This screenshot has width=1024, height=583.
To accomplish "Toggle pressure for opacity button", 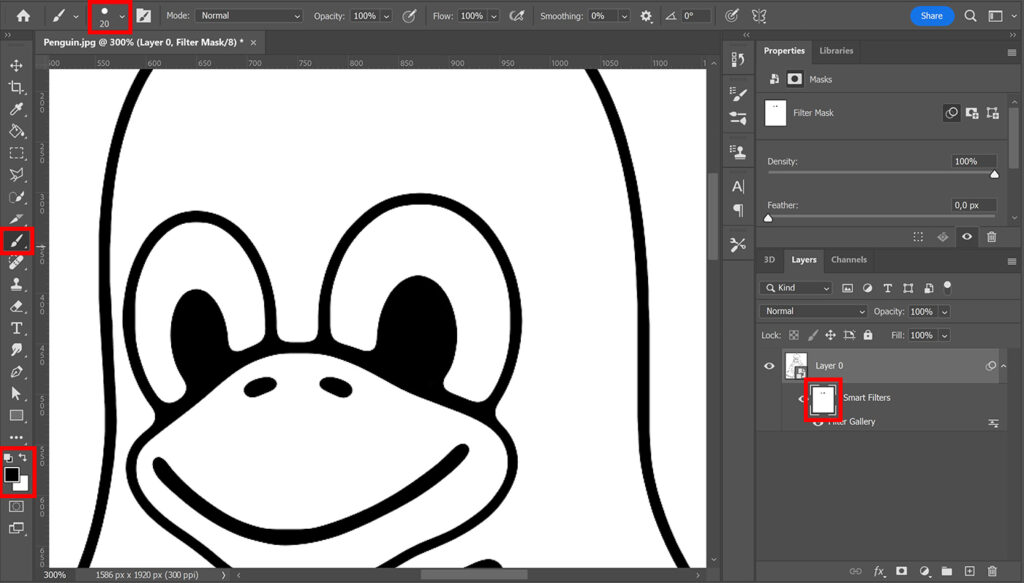I will (x=409, y=16).
